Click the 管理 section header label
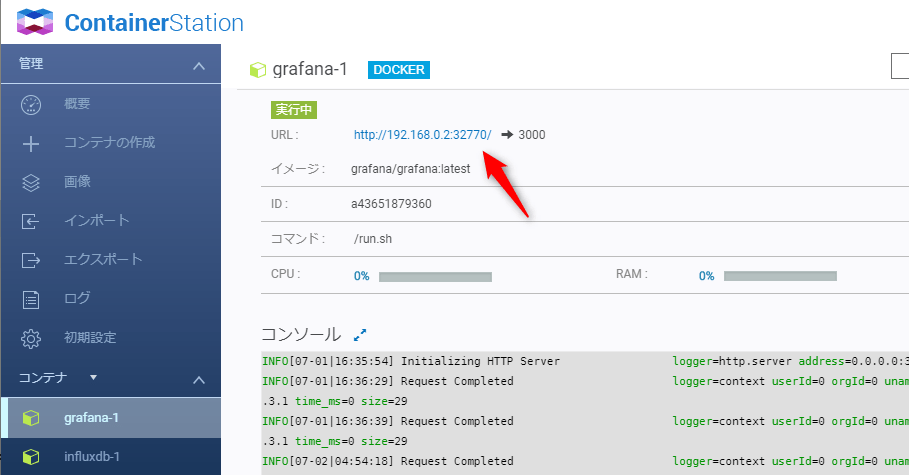Image resolution: width=909 pixels, height=475 pixels. 31,64
